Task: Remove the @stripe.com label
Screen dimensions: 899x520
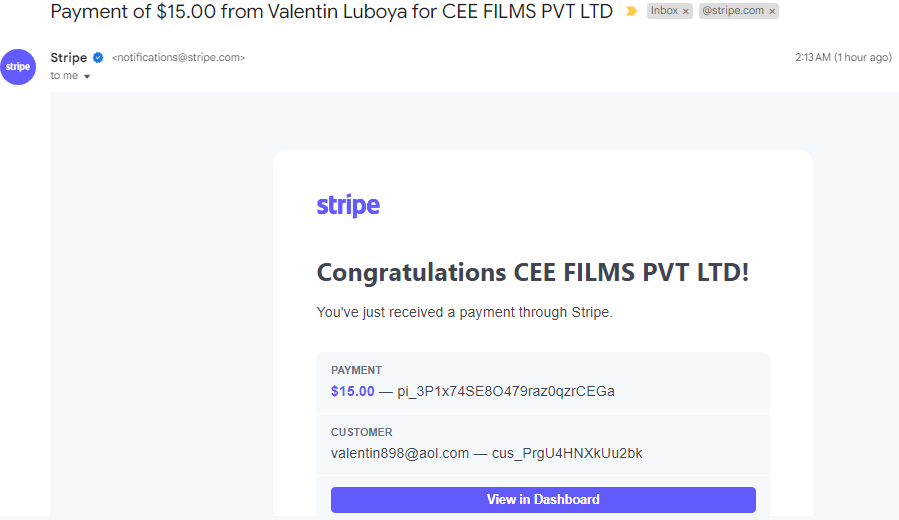Action: pyautogui.click(x=772, y=11)
